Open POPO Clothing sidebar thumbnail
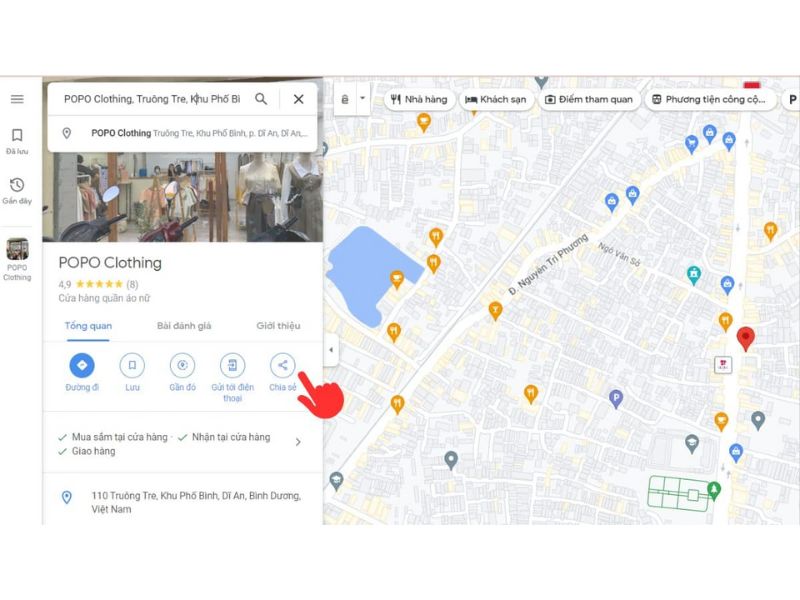800x600 pixels. pos(17,259)
